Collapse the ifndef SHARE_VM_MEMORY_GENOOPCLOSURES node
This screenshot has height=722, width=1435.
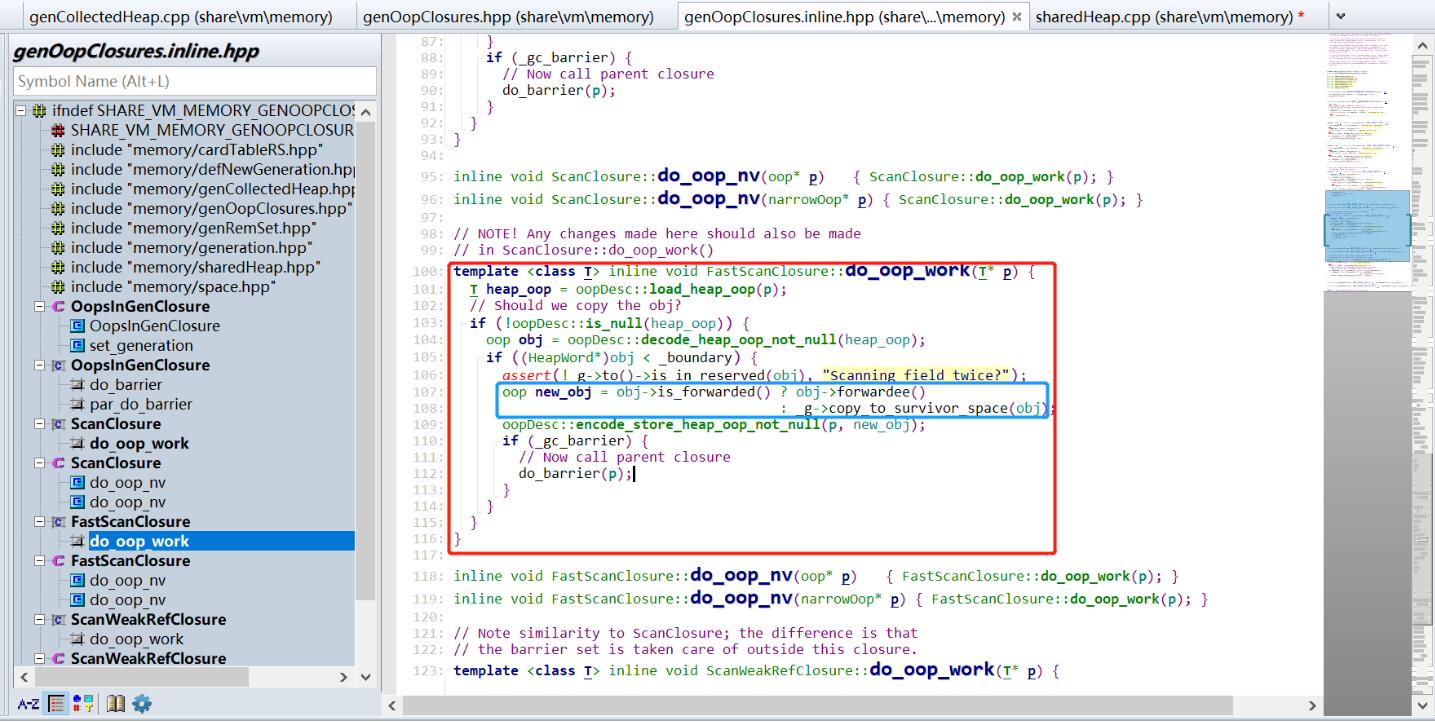pos(21,110)
